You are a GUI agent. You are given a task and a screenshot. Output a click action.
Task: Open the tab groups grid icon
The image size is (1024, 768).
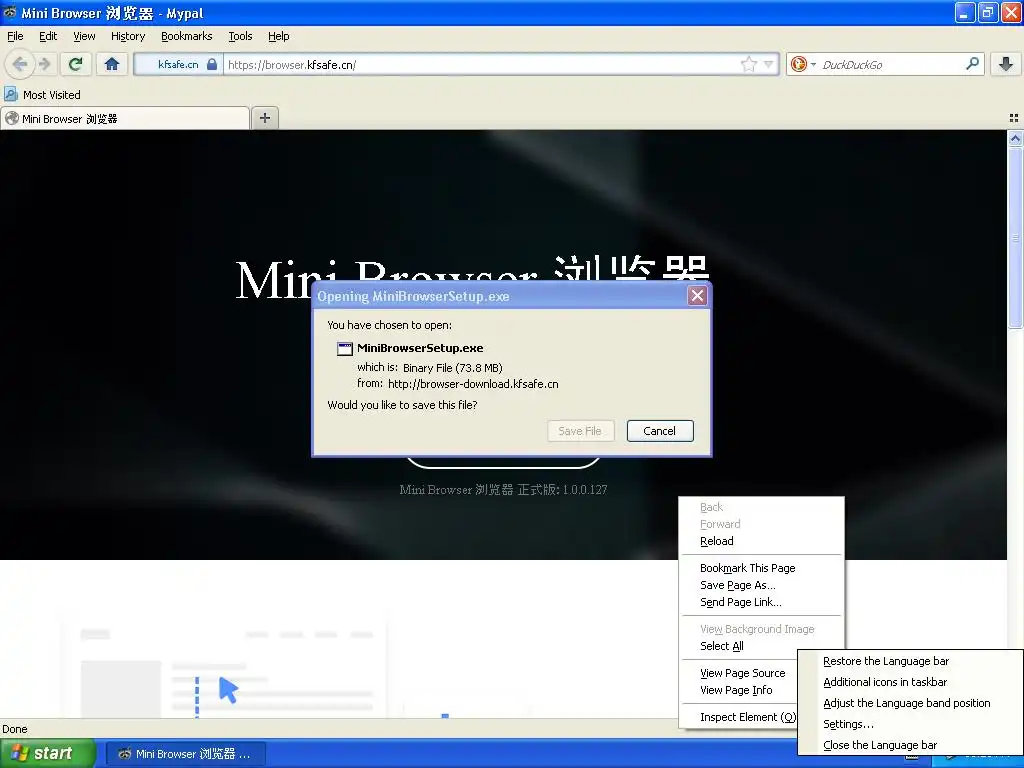(1014, 118)
